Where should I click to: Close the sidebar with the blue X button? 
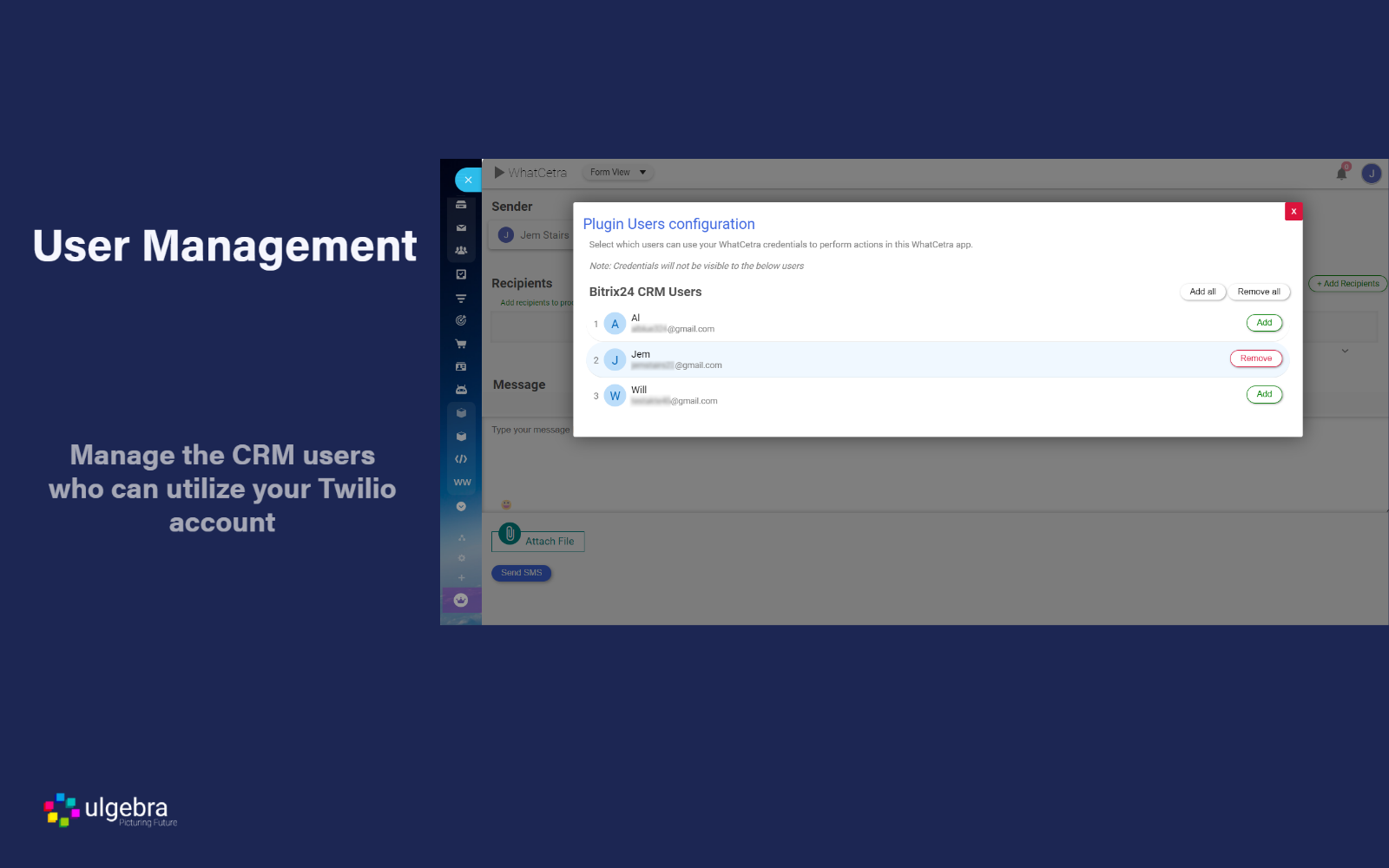click(x=468, y=180)
